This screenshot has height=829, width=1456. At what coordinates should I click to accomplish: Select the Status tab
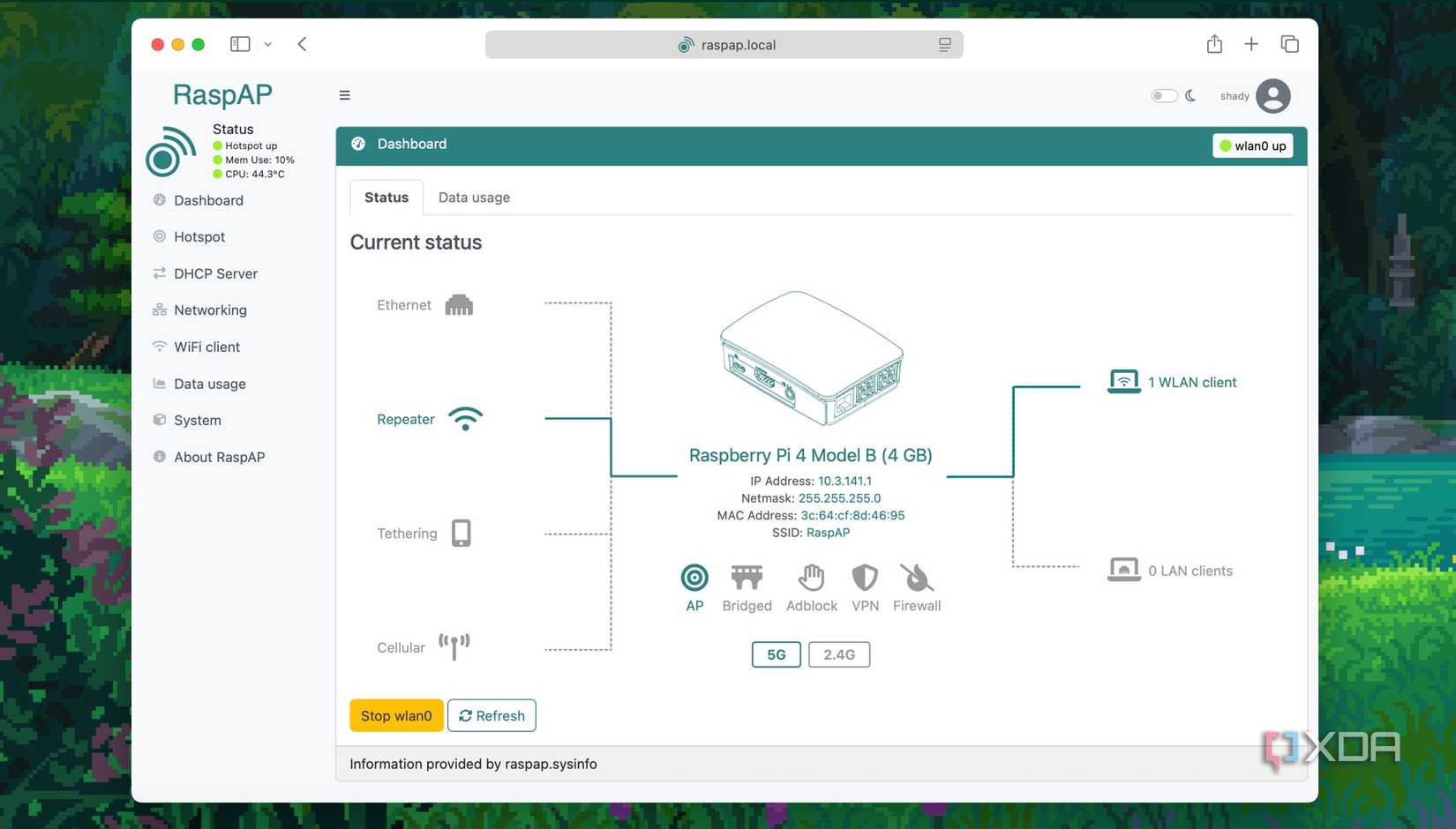click(x=386, y=197)
